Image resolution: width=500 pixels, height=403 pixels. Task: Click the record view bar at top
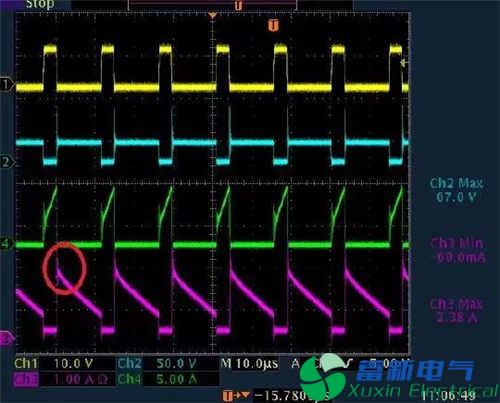[x=212, y=5]
